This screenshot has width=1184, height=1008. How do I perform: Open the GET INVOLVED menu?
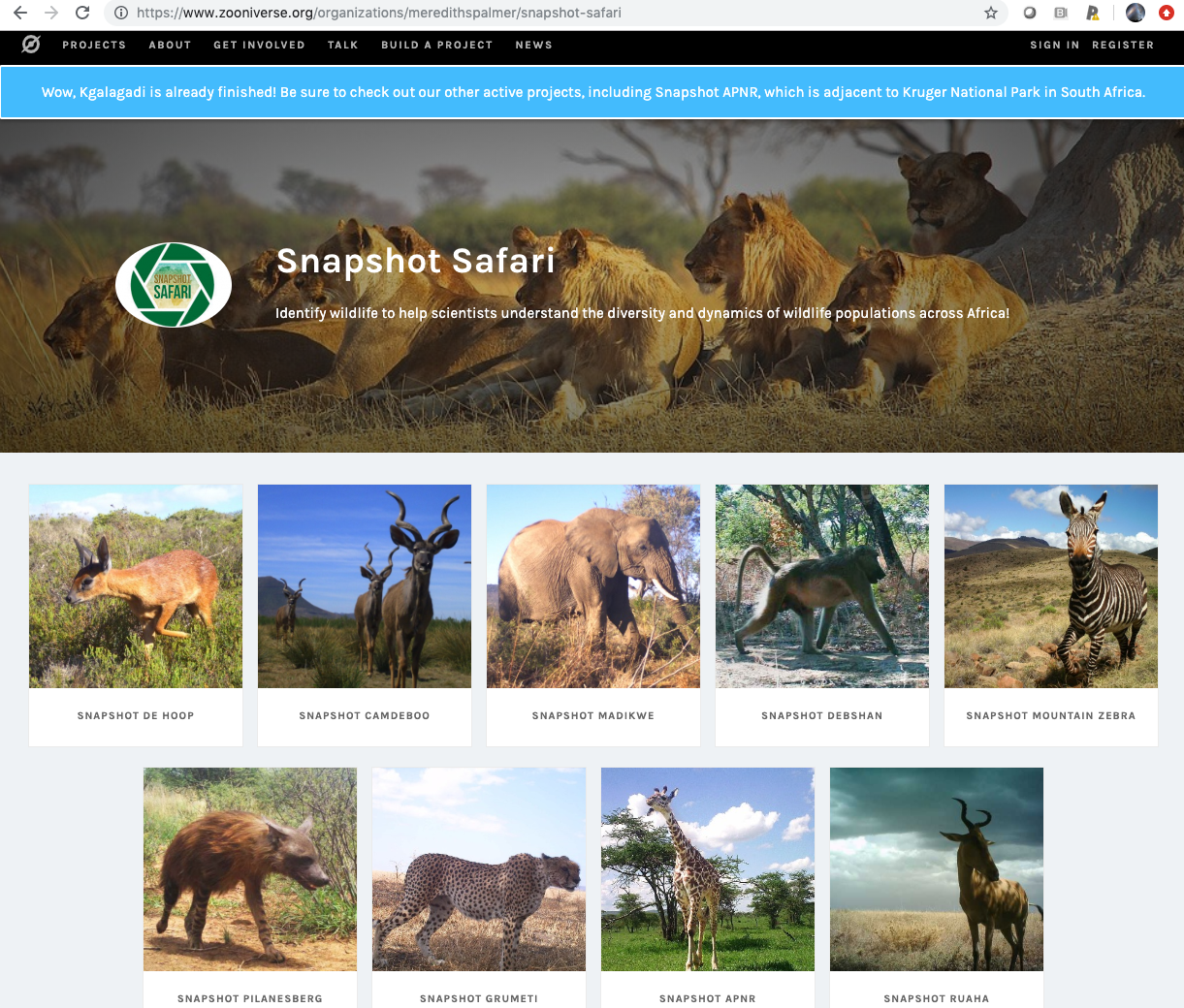(x=259, y=45)
